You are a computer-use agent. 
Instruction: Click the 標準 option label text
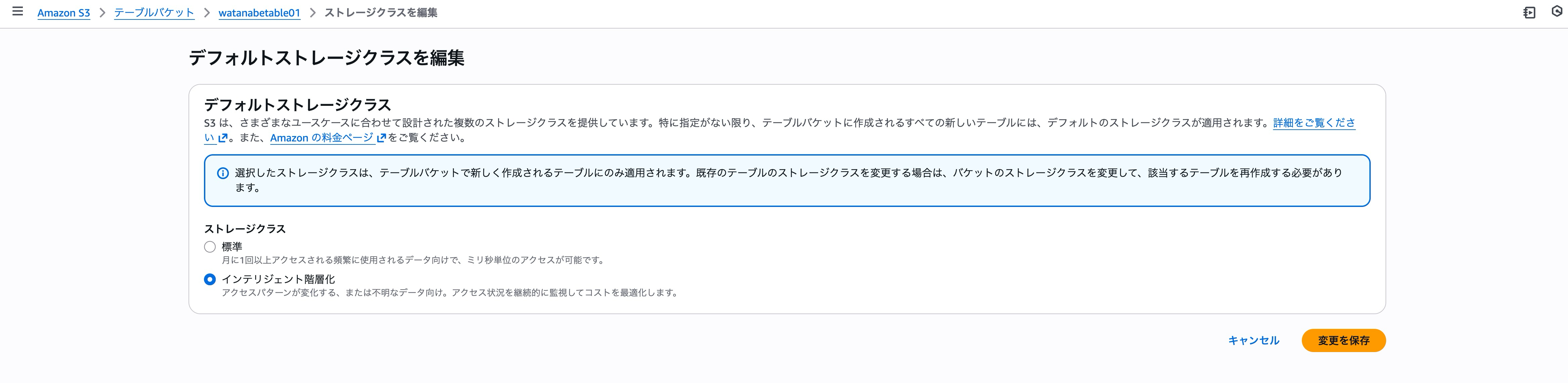[x=232, y=247]
